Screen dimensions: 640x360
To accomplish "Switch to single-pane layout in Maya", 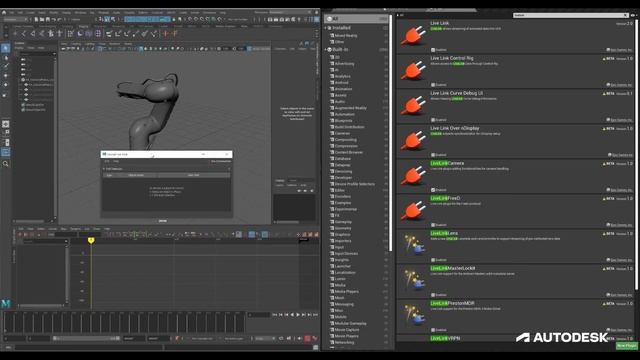I will click(5, 124).
